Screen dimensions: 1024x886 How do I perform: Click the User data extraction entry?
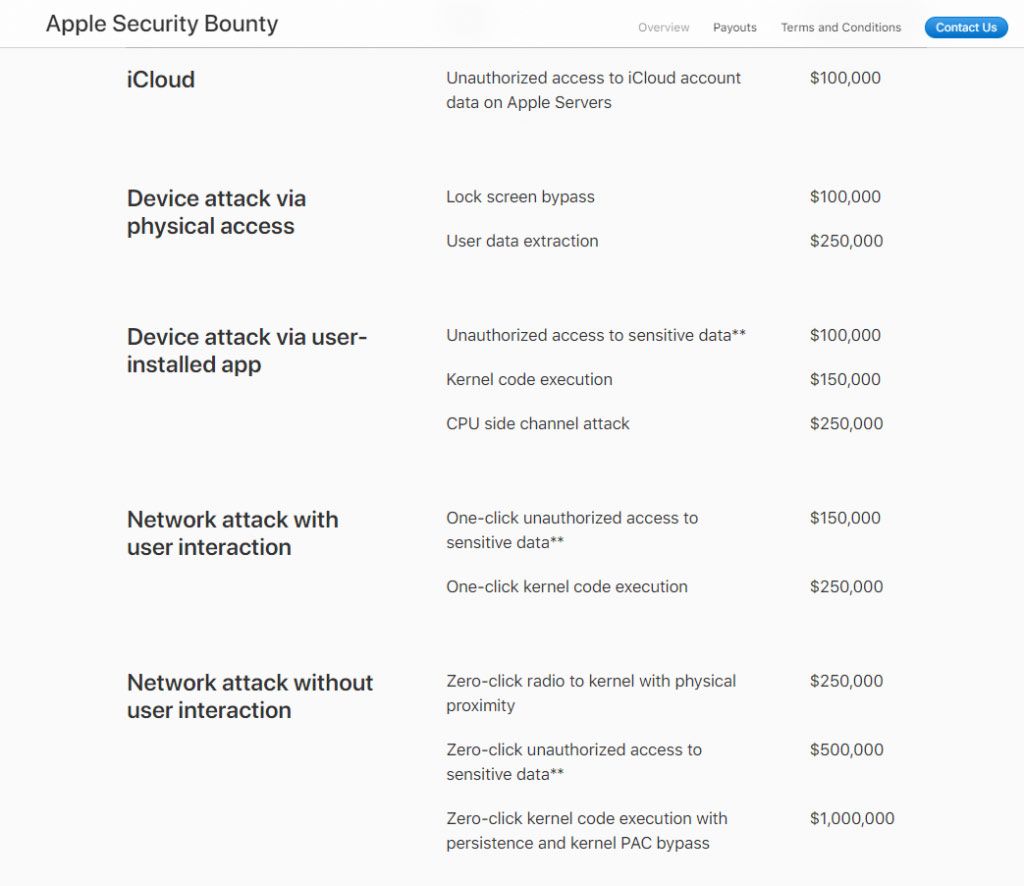[x=522, y=241]
